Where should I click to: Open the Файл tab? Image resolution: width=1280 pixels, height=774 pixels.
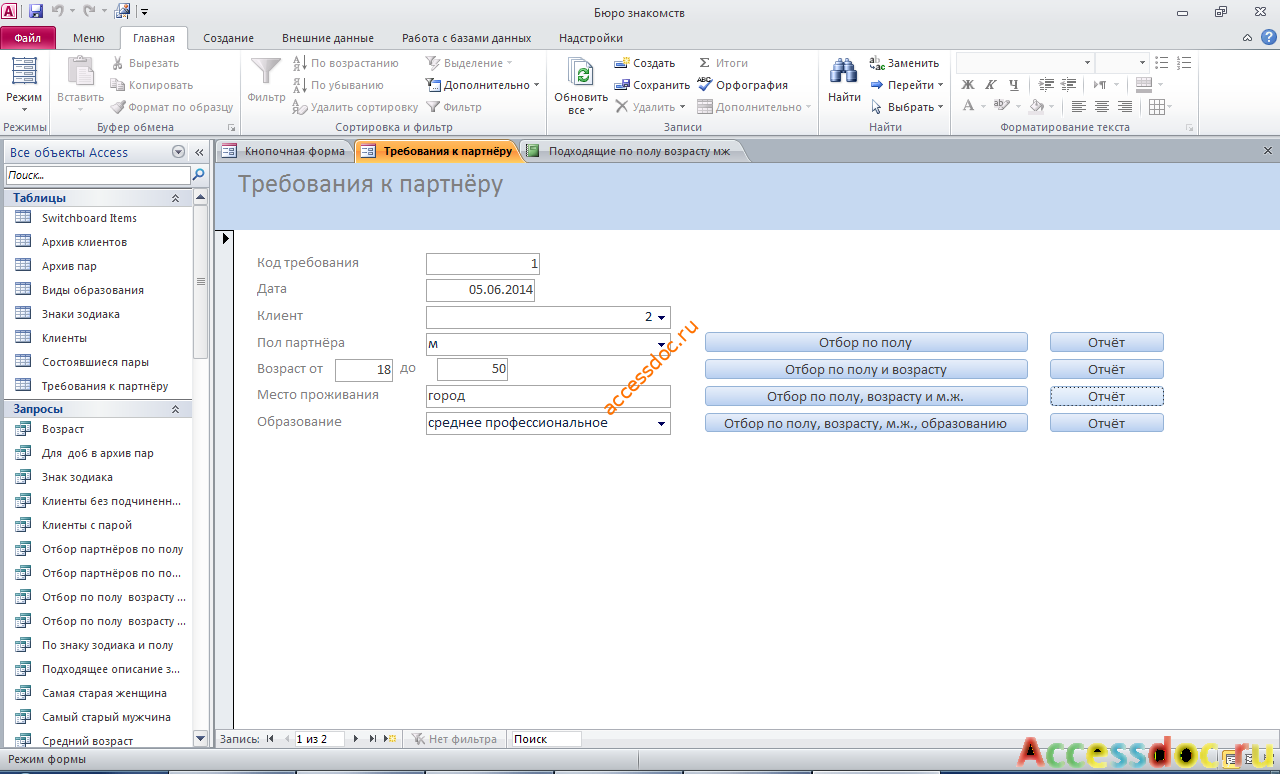coord(28,38)
